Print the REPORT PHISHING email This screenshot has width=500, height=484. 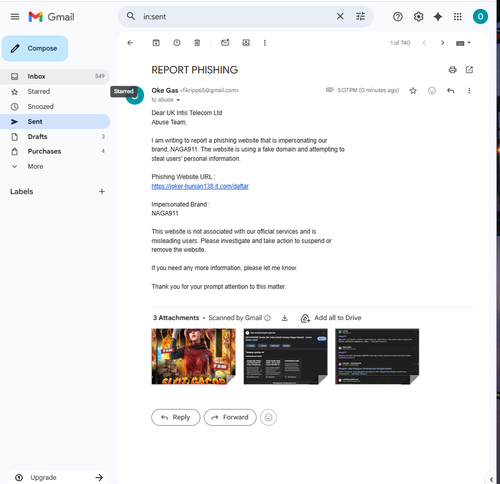pyautogui.click(x=452, y=70)
